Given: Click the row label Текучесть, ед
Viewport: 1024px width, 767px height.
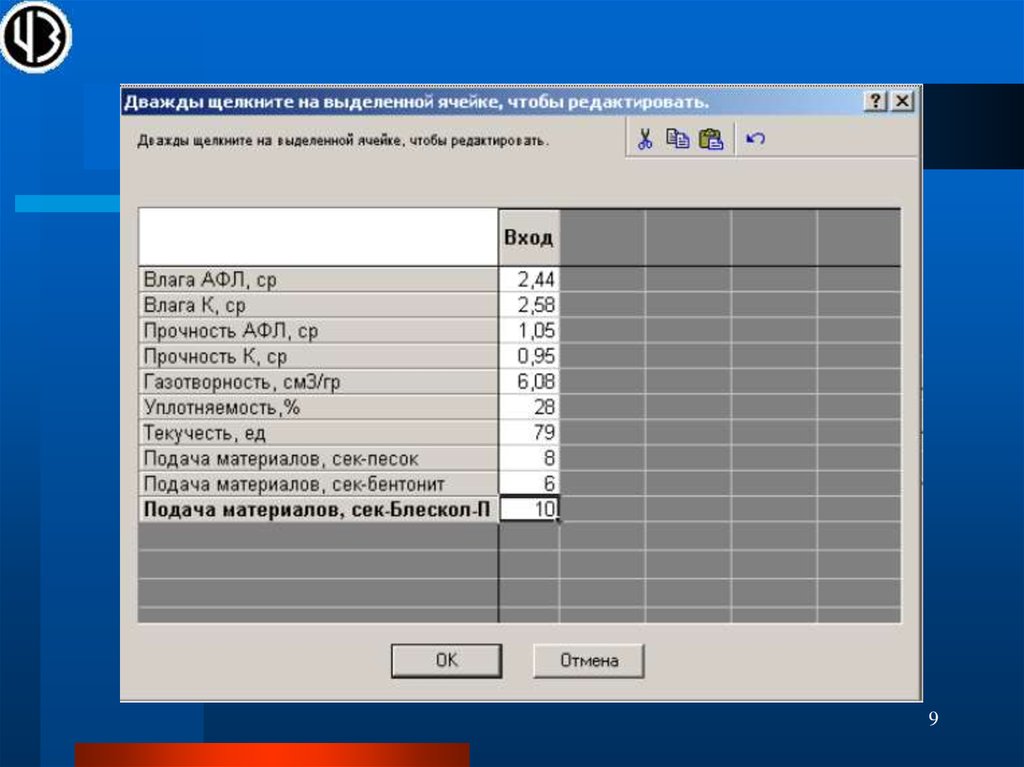Looking at the screenshot, I should 318,433.
